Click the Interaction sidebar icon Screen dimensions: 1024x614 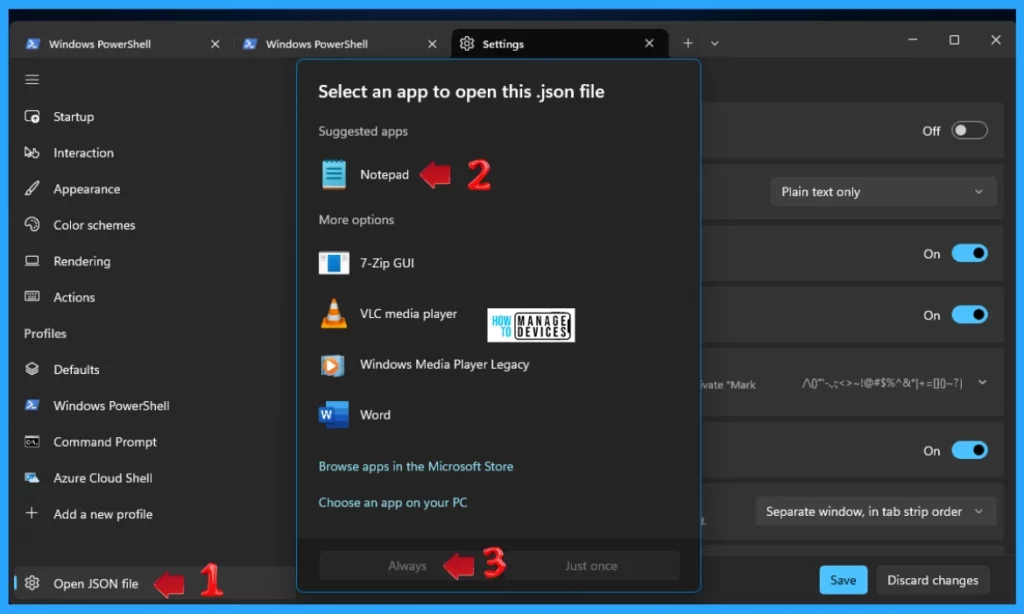click(x=32, y=153)
